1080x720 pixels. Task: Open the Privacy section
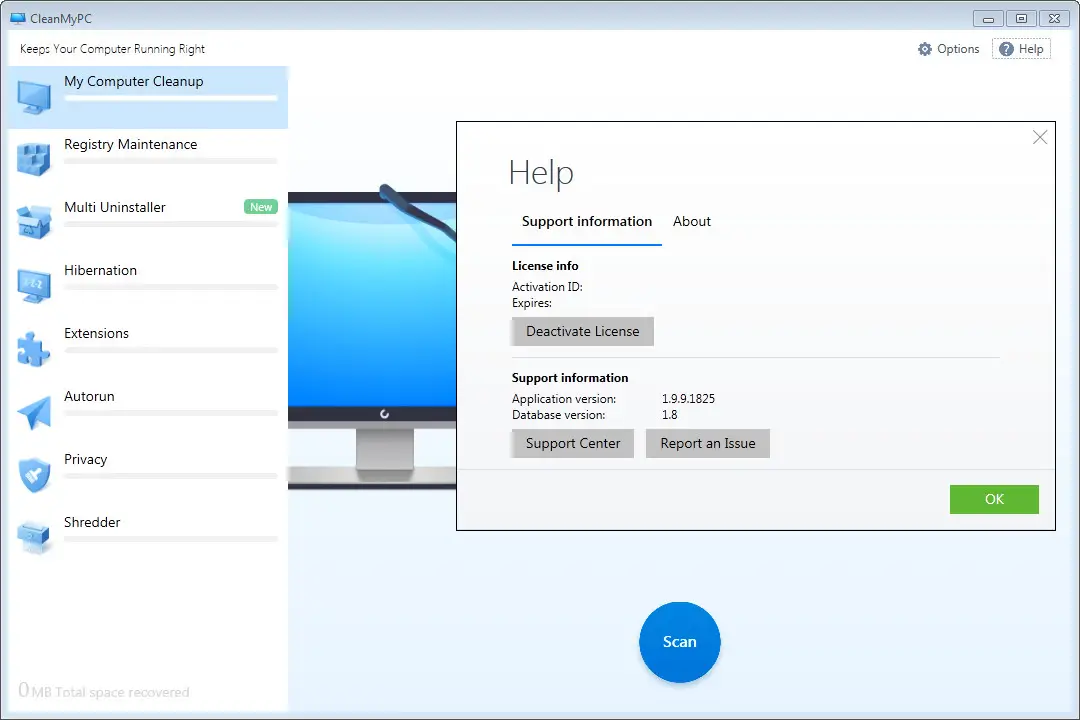coord(148,475)
